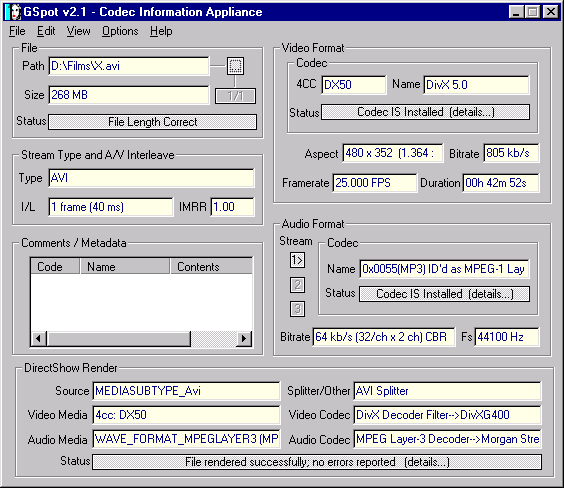Open the Options menu
The height and width of the screenshot is (488, 564).
click(x=120, y=31)
